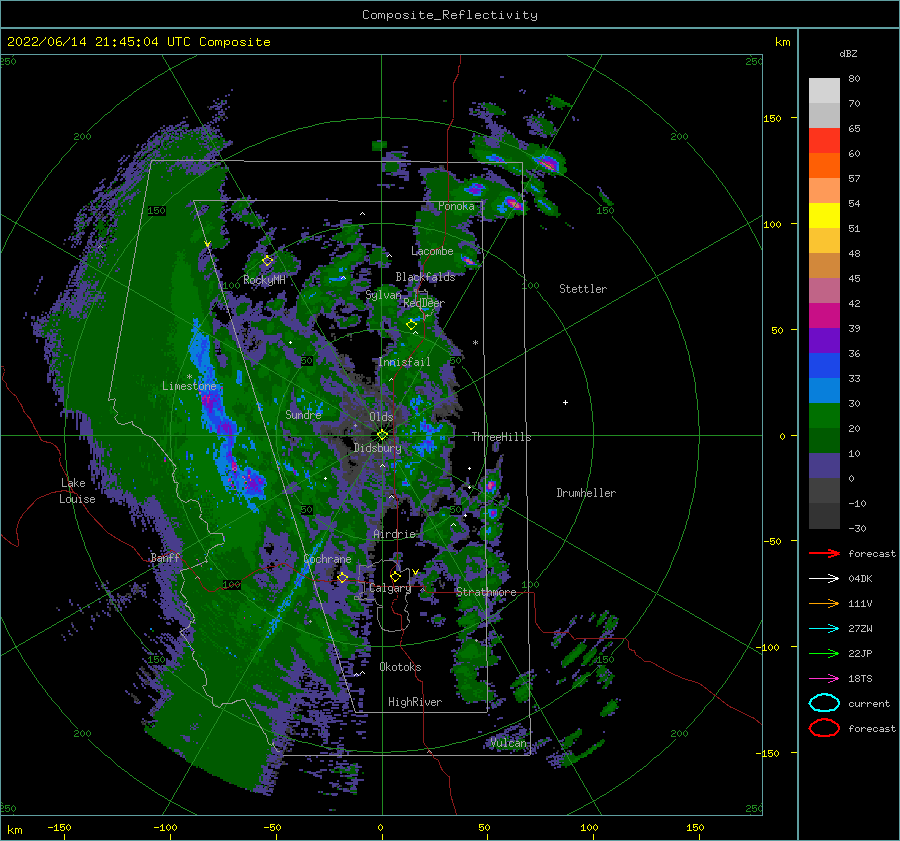
Task: Pick the bright yellow 54-51 dBZ swatch
Action: [824, 216]
